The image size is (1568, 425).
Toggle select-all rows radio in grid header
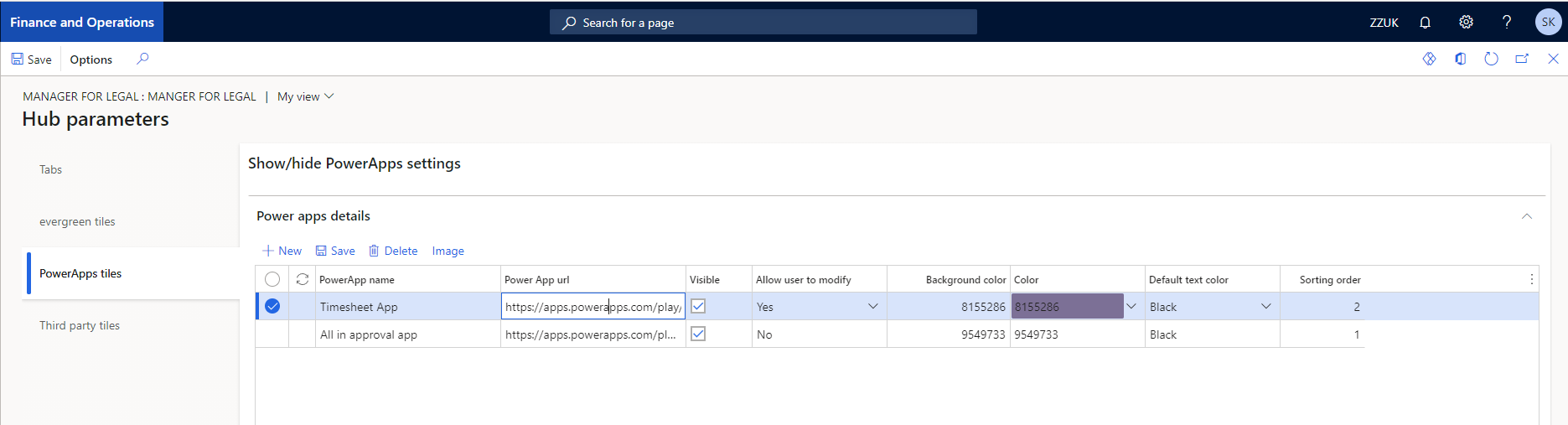click(x=272, y=279)
